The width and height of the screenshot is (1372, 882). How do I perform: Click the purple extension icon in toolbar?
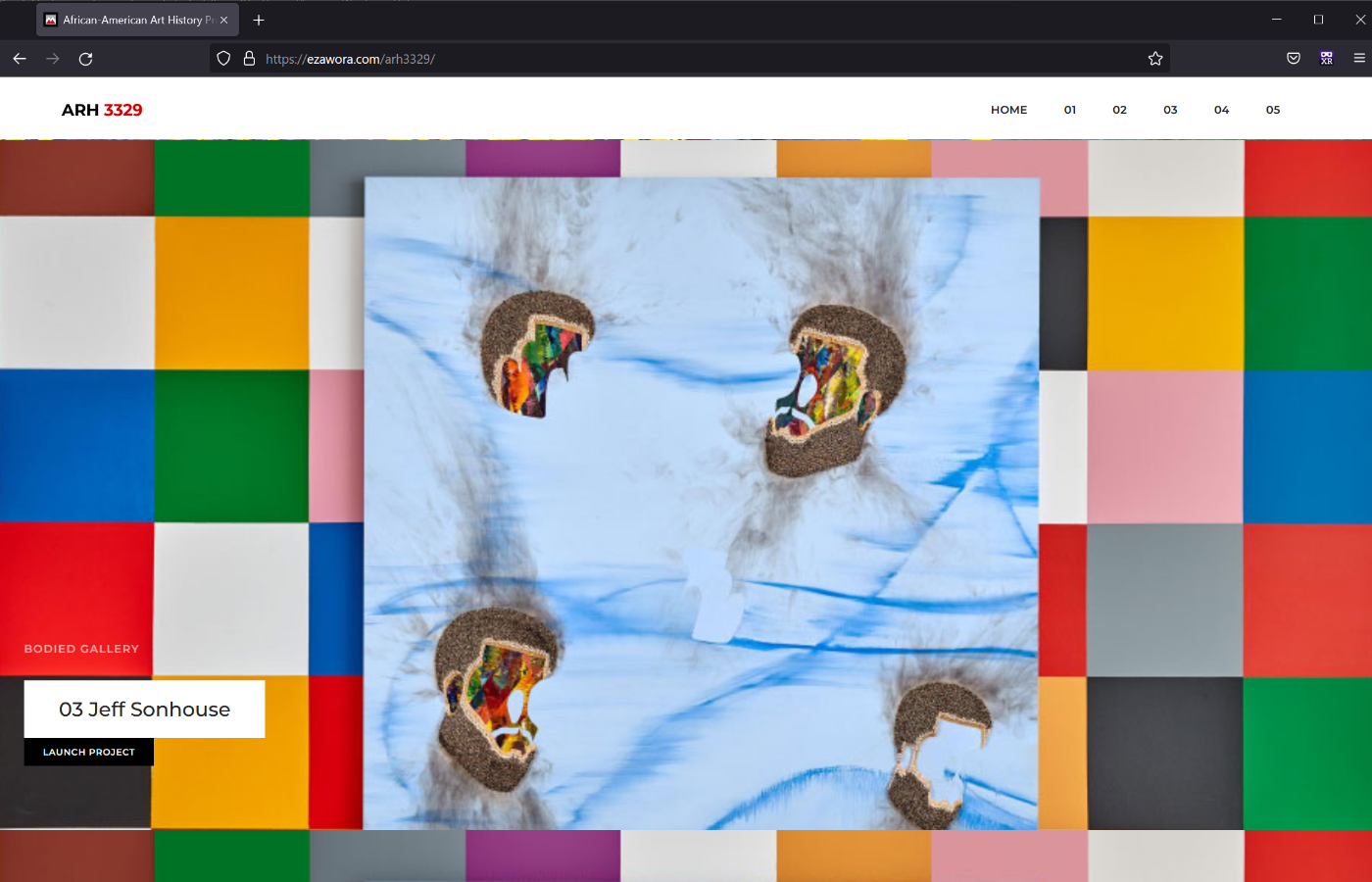tap(1326, 59)
